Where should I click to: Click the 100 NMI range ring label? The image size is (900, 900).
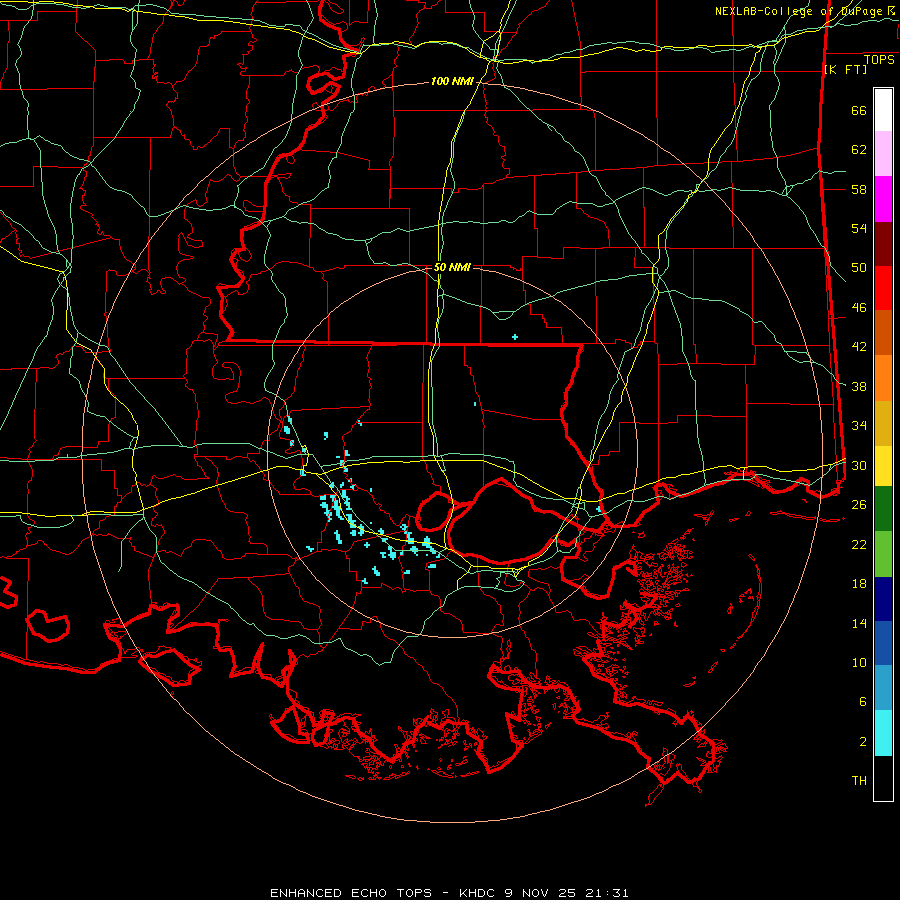pos(452,82)
